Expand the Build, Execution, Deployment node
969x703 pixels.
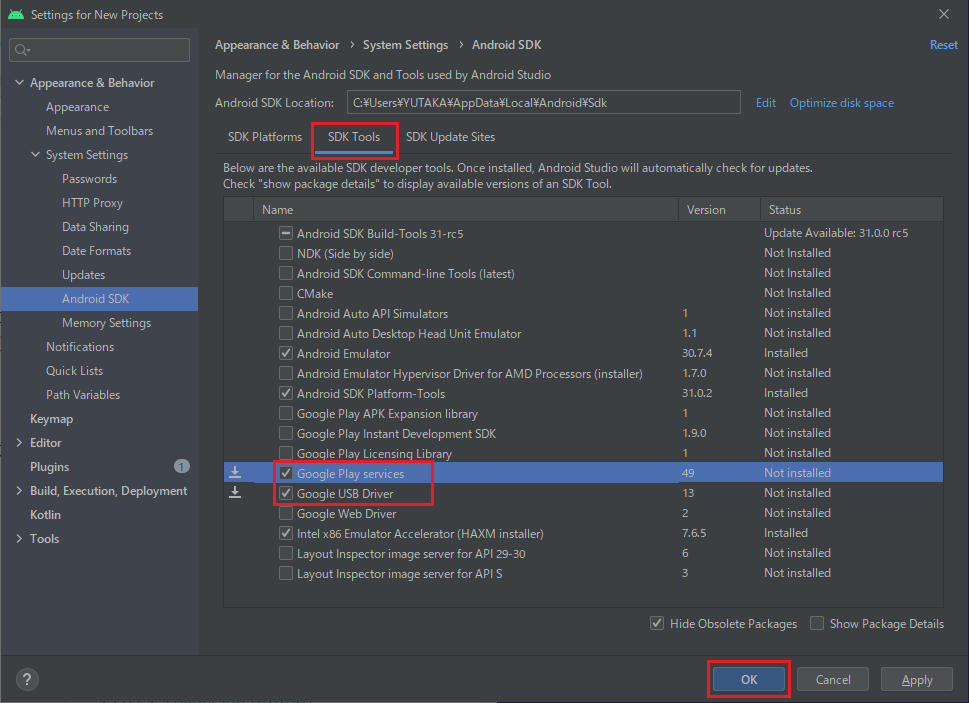19,490
